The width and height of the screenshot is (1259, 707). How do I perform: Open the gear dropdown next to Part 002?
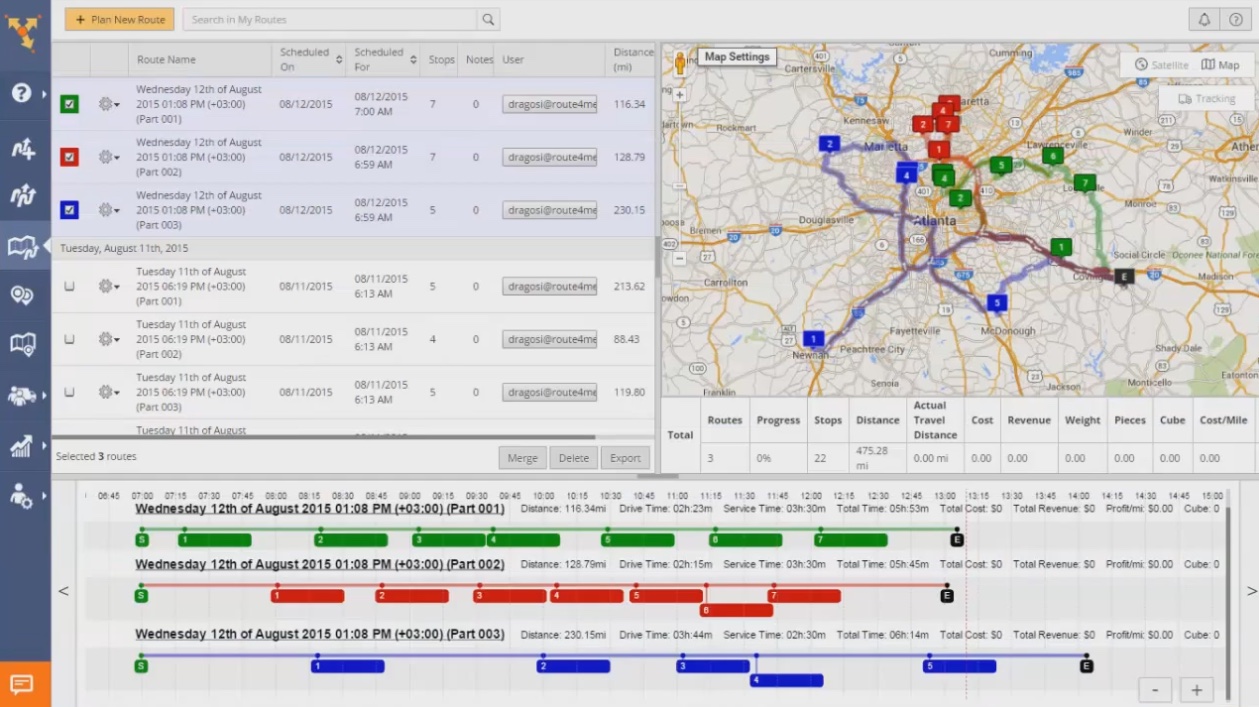point(109,156)
